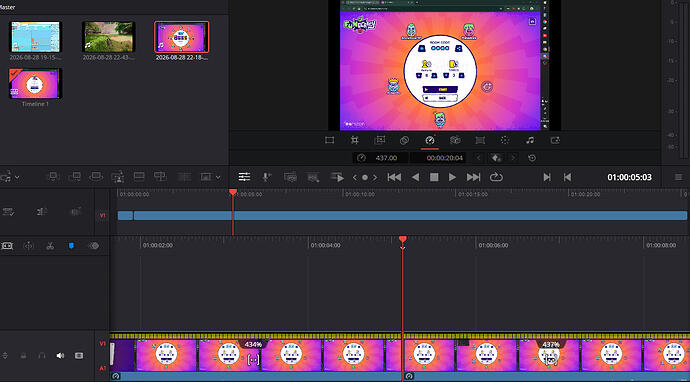
Task: Expand the import media dropdown arrow
Action: (17, 177)
